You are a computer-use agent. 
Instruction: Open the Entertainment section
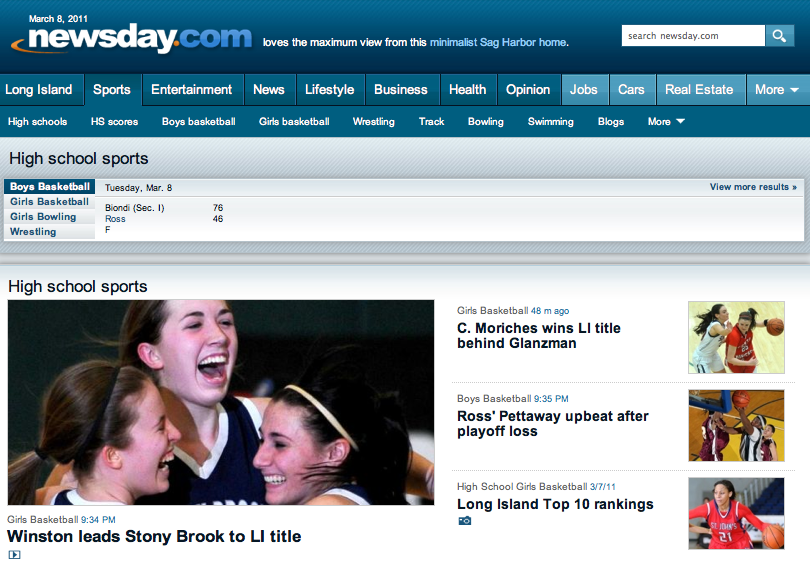[x=191, y=89]
